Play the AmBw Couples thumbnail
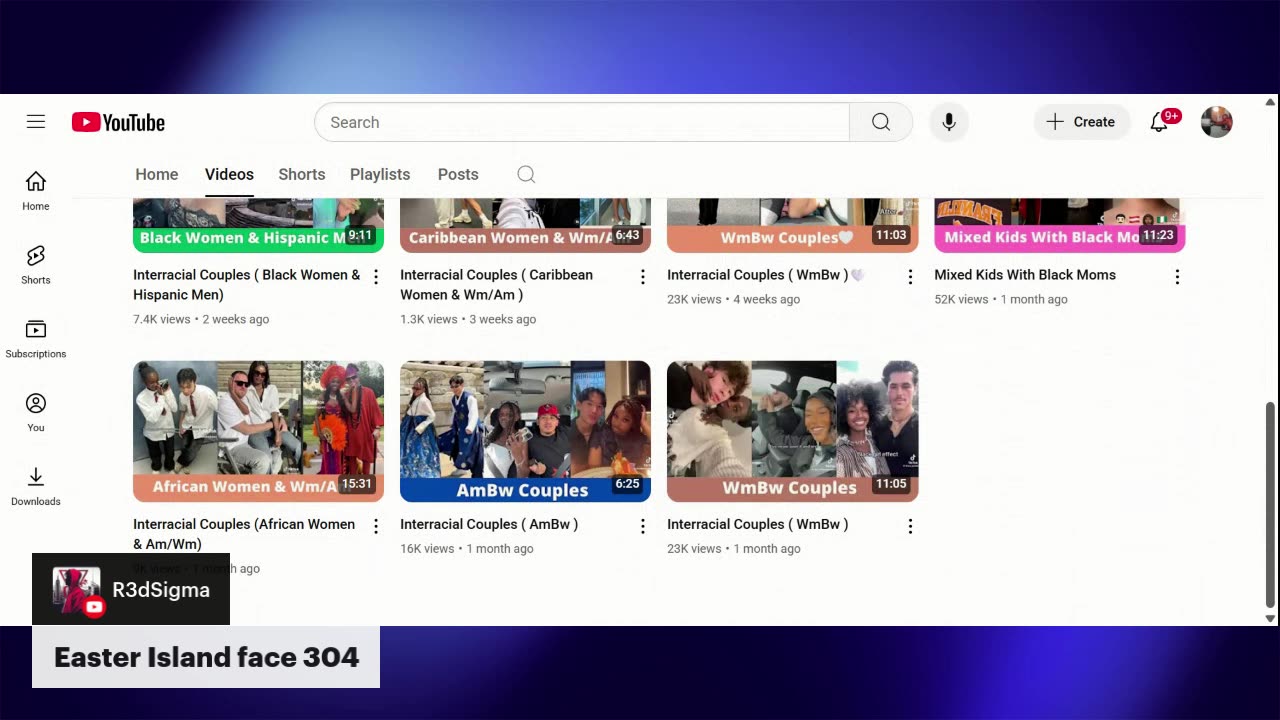Viewport: 1280px width, 720px height. 525,431
